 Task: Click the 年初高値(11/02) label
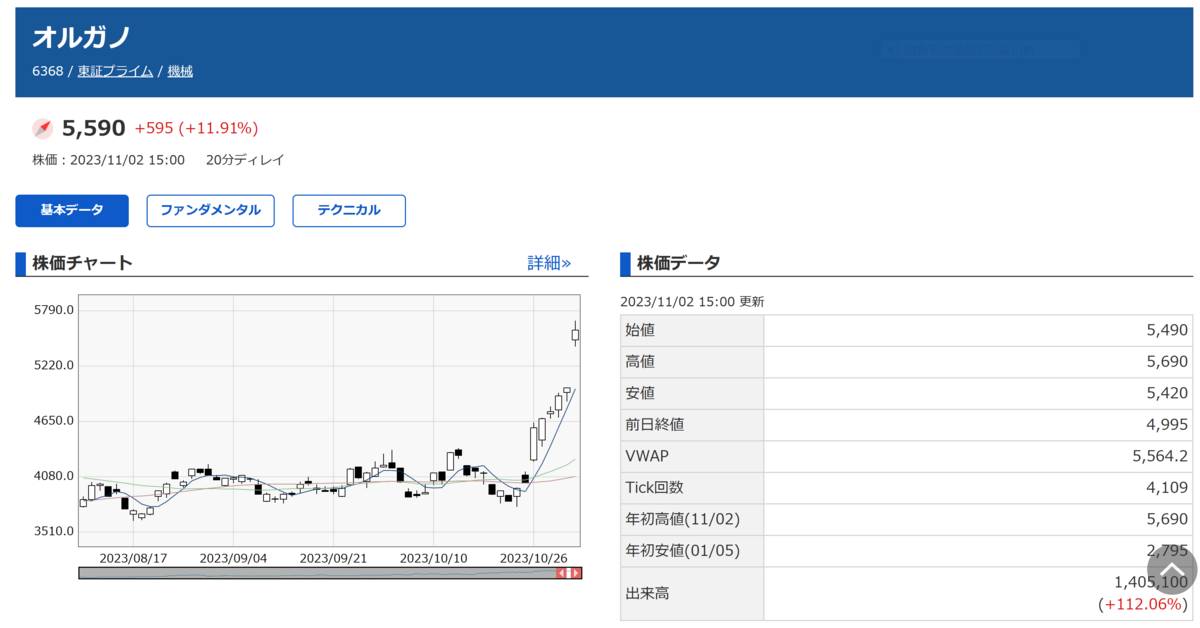coord(682,519)
